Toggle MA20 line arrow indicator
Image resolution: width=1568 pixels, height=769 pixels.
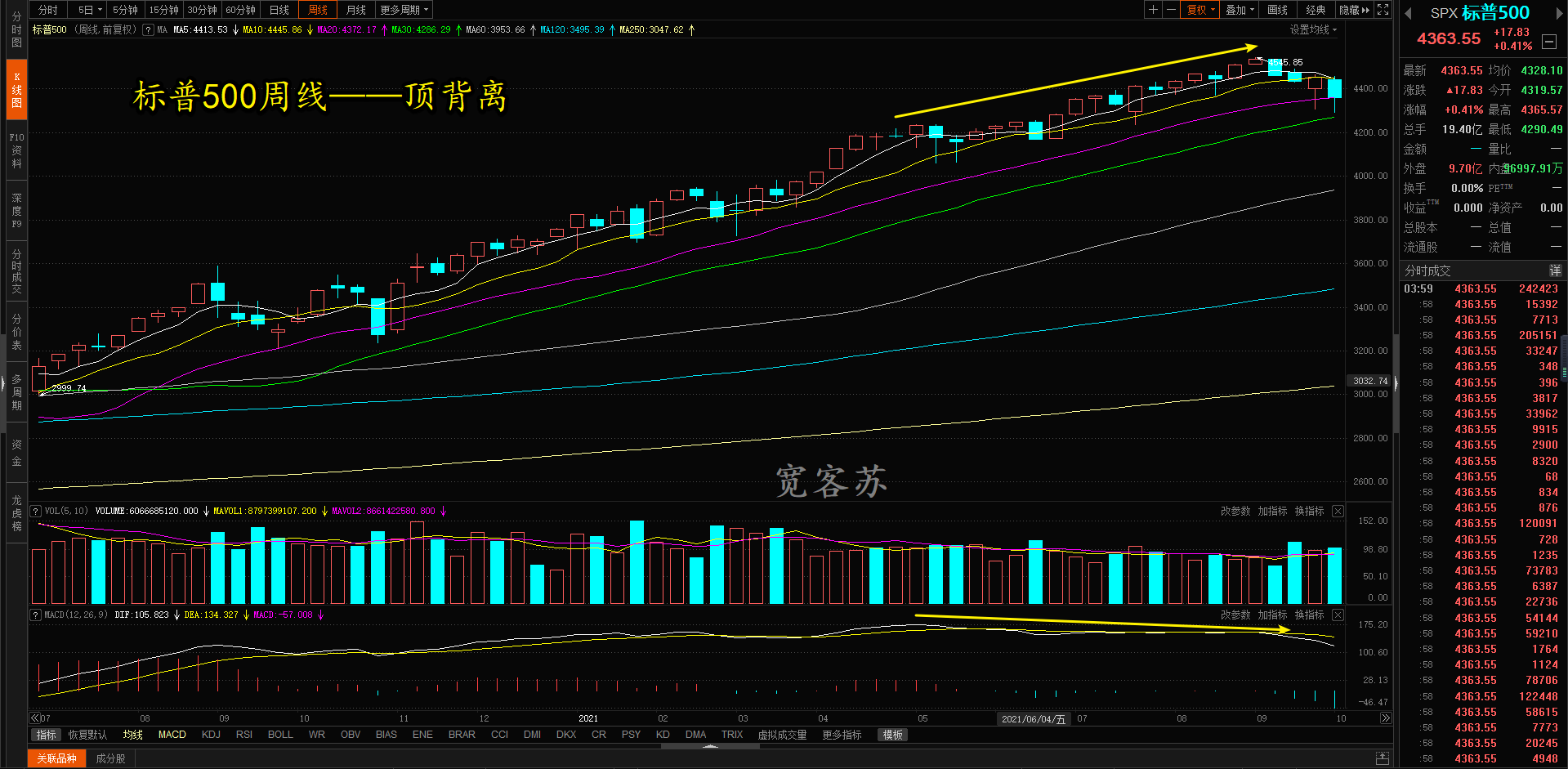pyautogui.click(x=384, y=30)
